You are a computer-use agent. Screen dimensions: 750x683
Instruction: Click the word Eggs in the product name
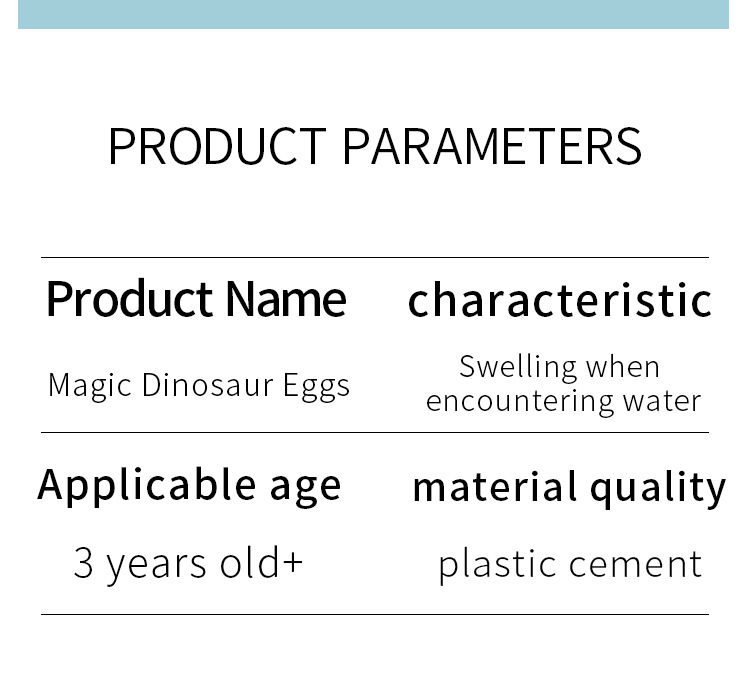[319, 386]
